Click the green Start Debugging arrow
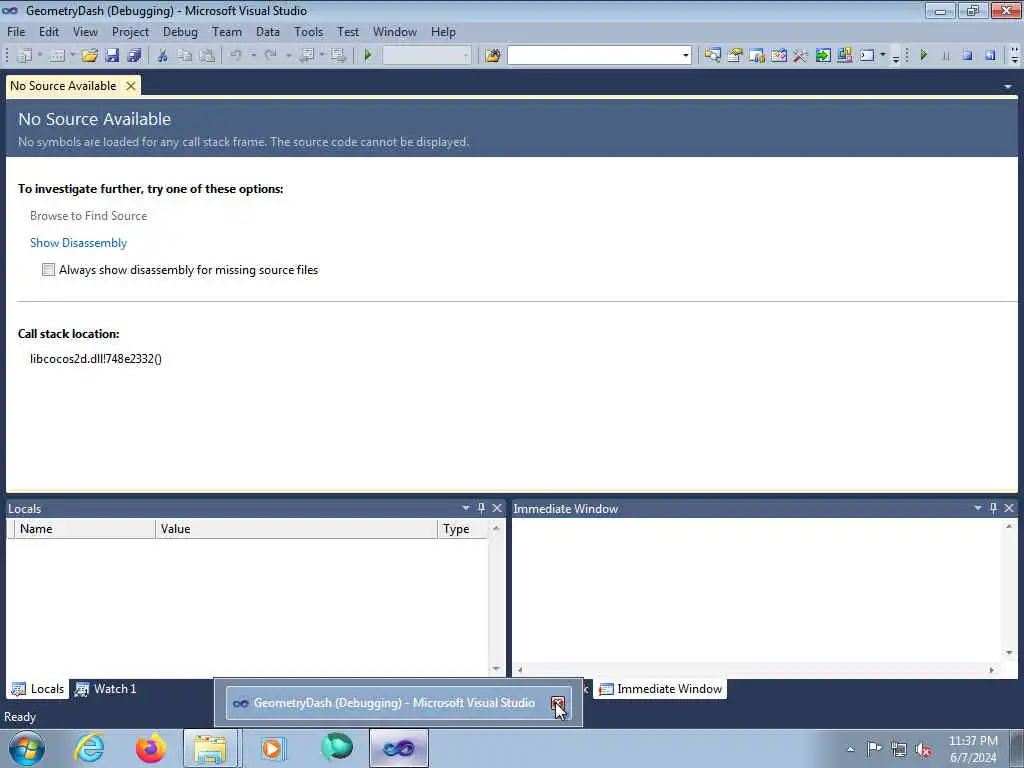This screenshot has height=768, width=1024. coord(368,56)
